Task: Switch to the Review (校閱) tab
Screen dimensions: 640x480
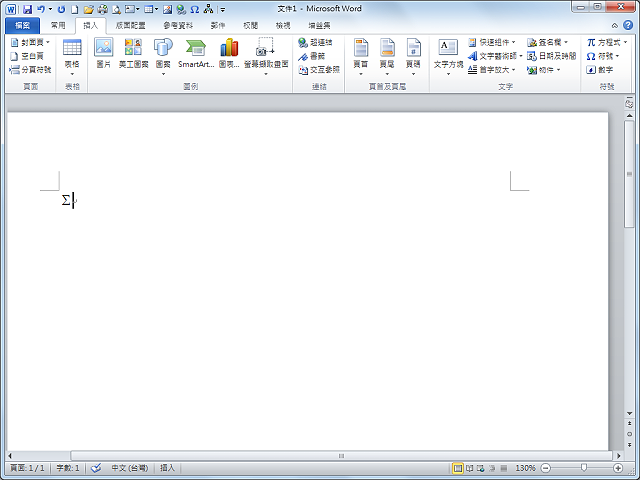Action: [x=251, y=26]
